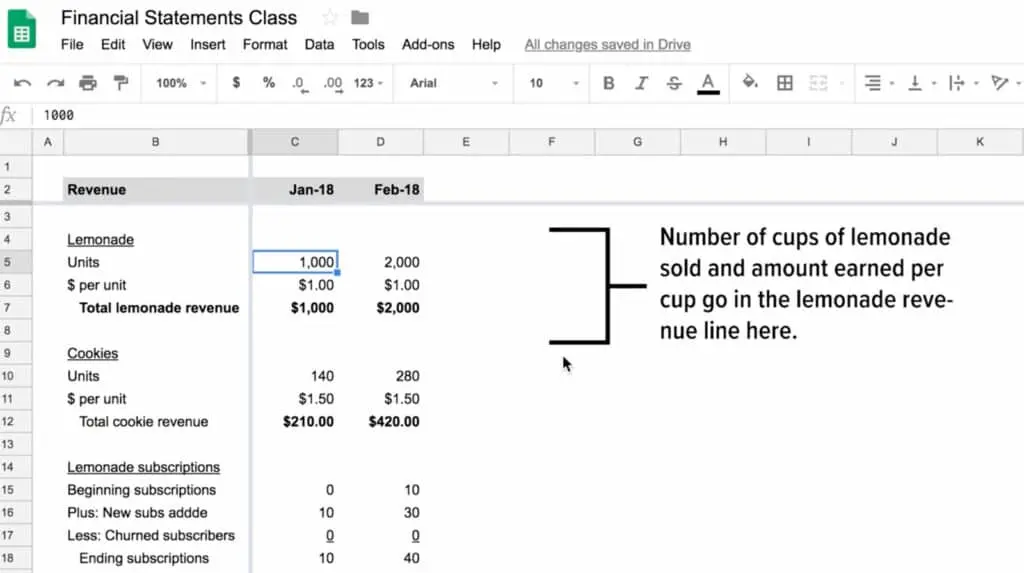Open the File menu
Screen dimensions: 1024x573
click(72, 44)
